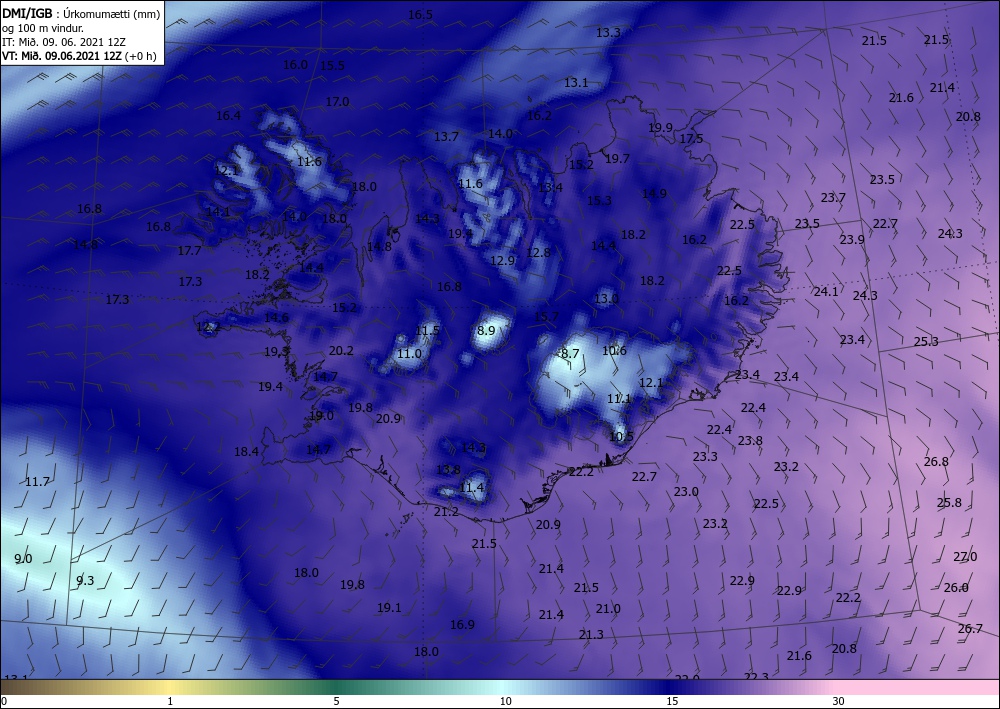The height and width of the screenshot is (709, 1000).
Task: Click the 11.4 map value
Action: 472,488
